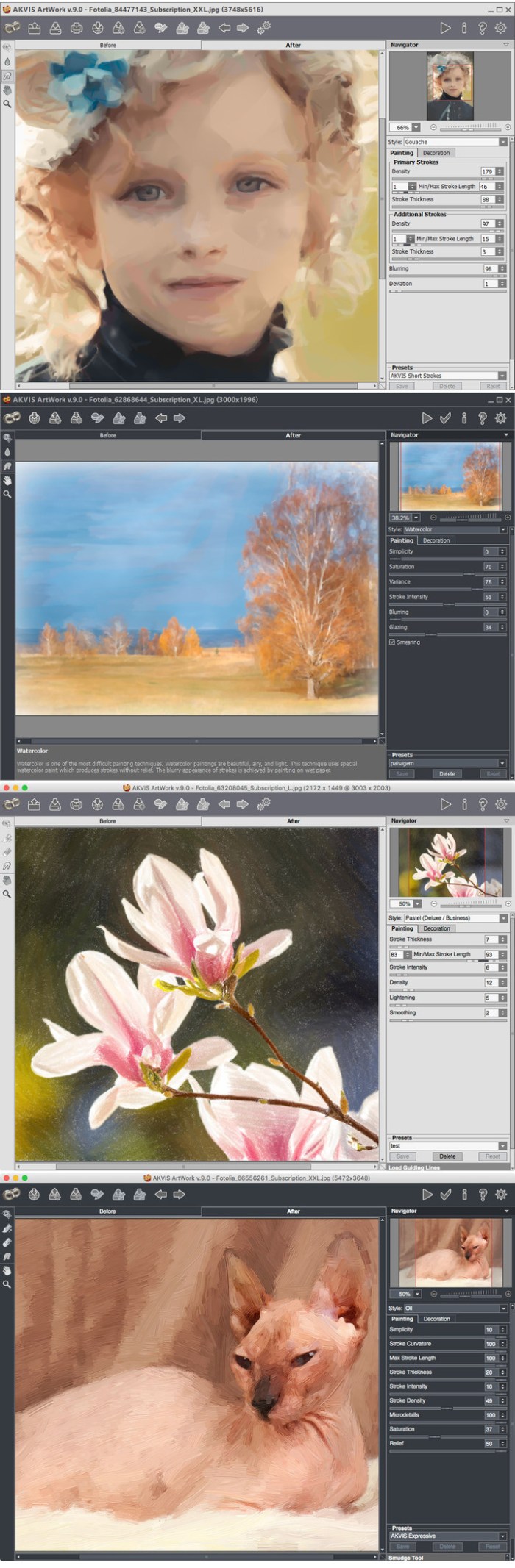This screenshot has height=1568, width=515.
Task: Edit the Glazing value field showing 34
Action: point(489,627)
